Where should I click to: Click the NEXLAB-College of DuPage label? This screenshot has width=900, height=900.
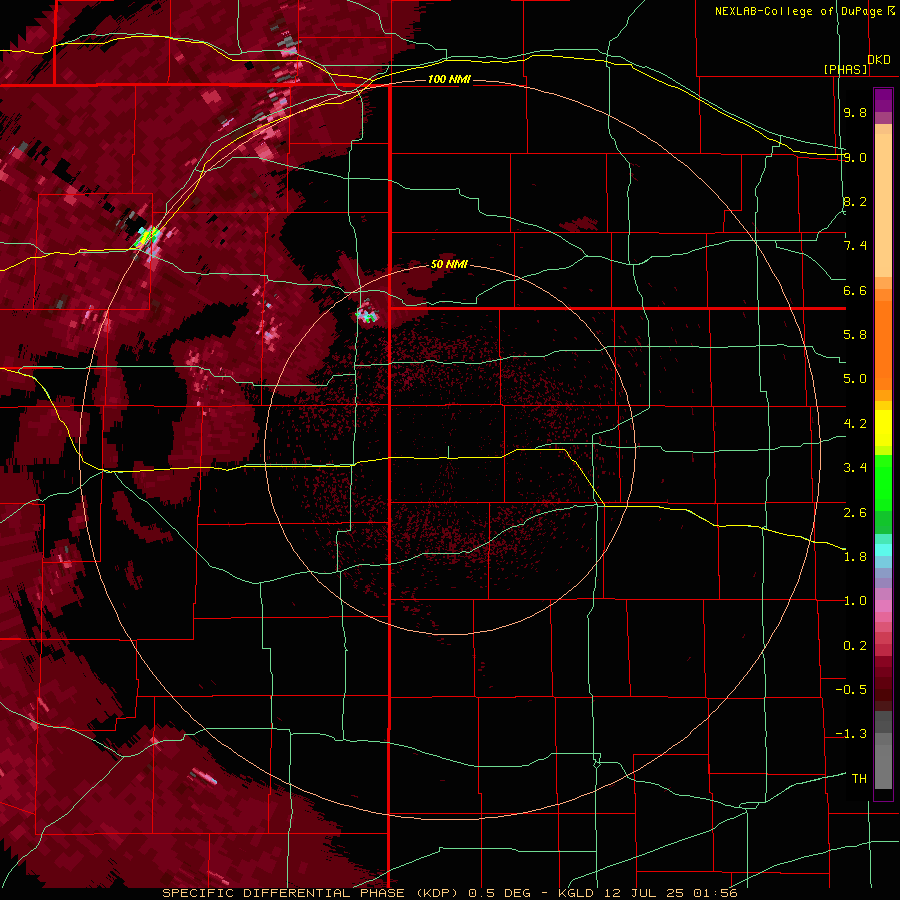[799, 11]
